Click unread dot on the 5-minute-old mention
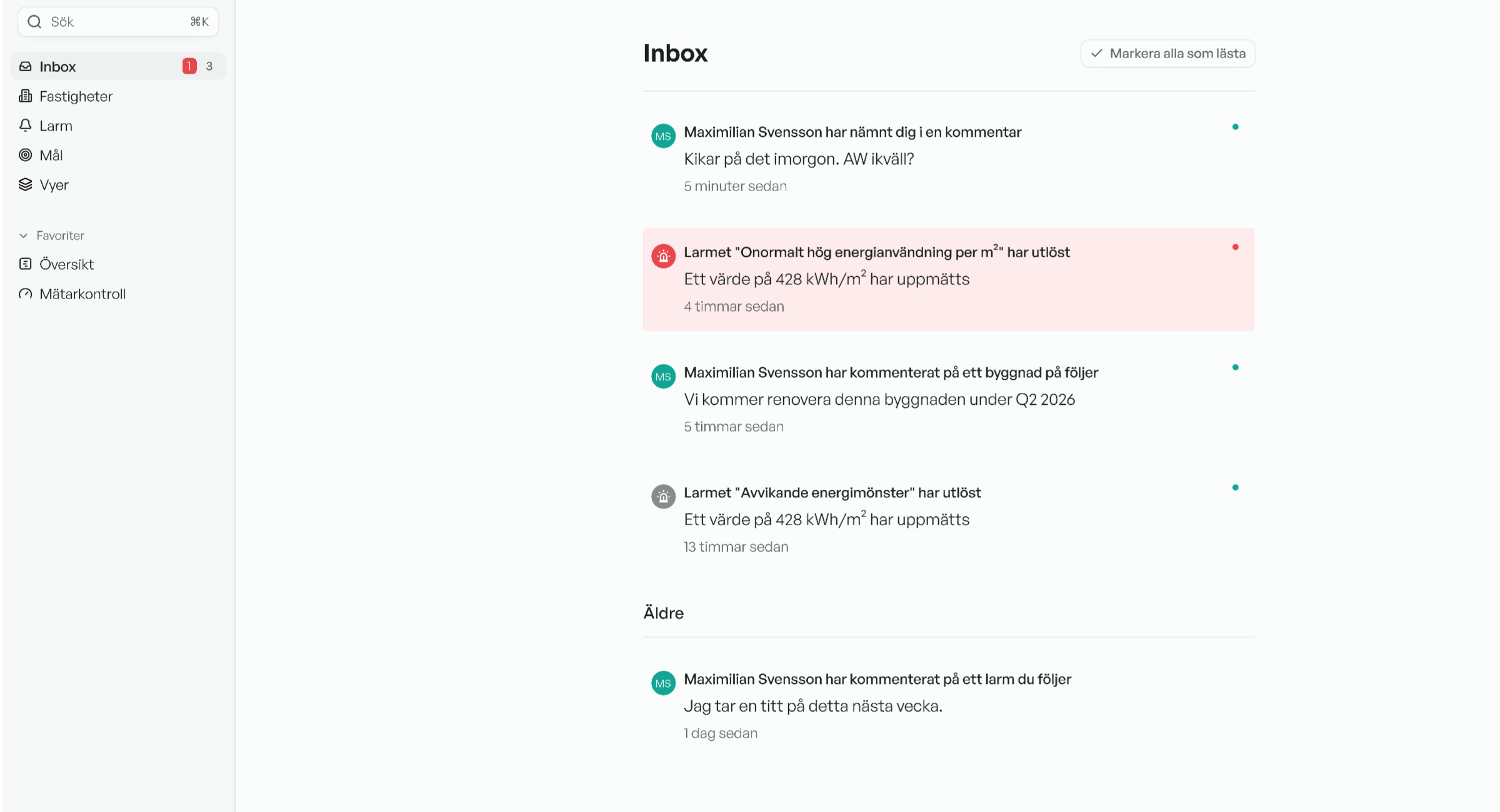 click(1235, 127)
